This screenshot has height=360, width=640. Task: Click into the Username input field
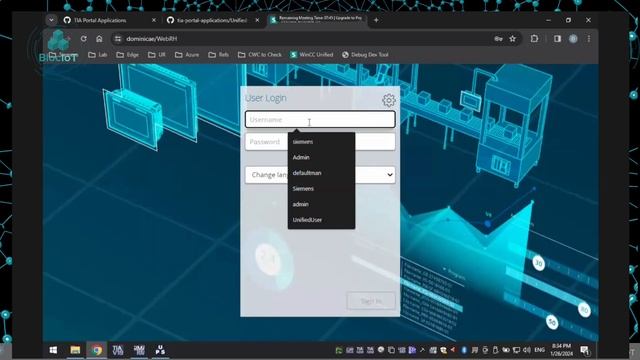tap(320, 120)
